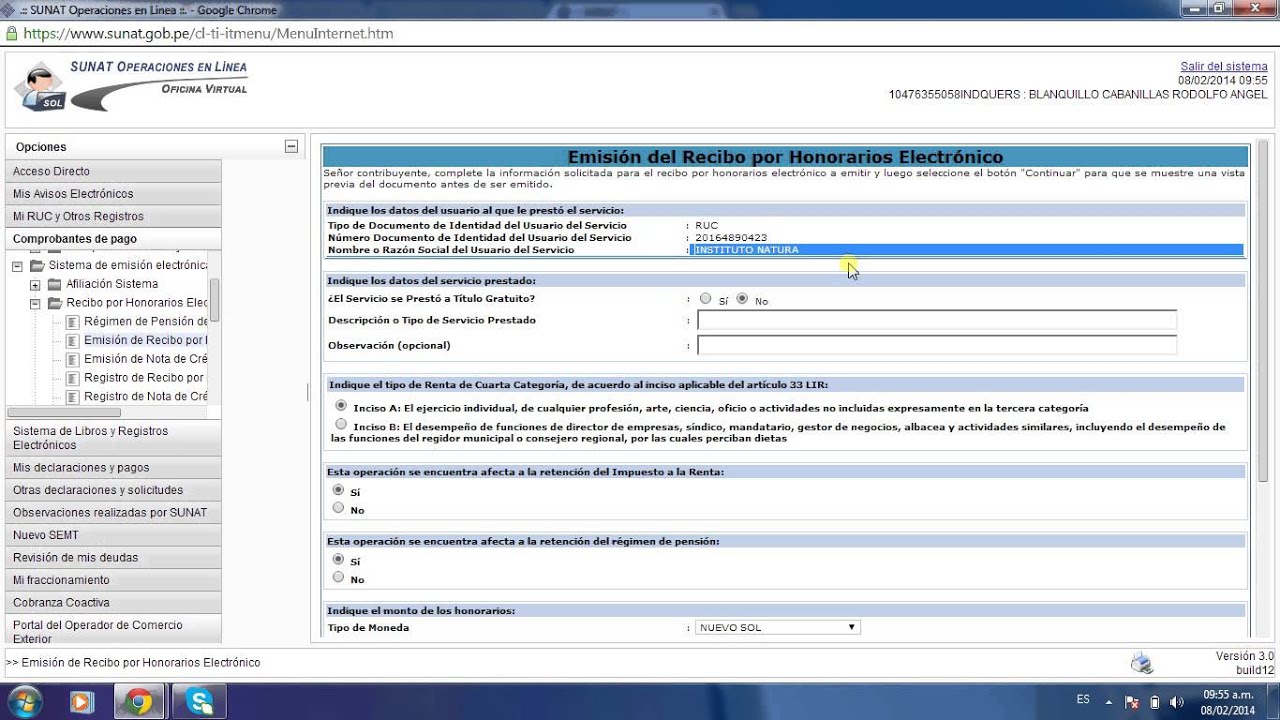Open Sistema de Libros y Registros Electrónicos
This screenshot has height=720, width=1280.
113,438
